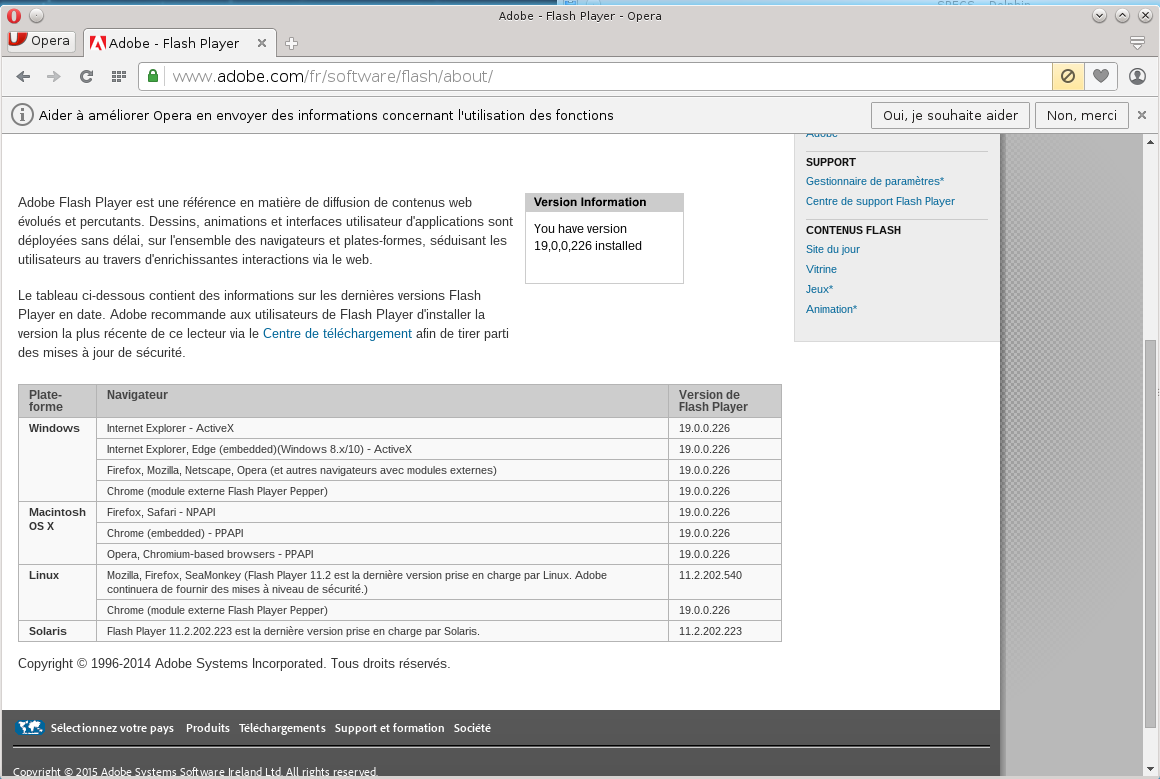The width and height of the screenshot is (1160, 779).
Task: Click the world map country icon in footer
Action: 30,727
